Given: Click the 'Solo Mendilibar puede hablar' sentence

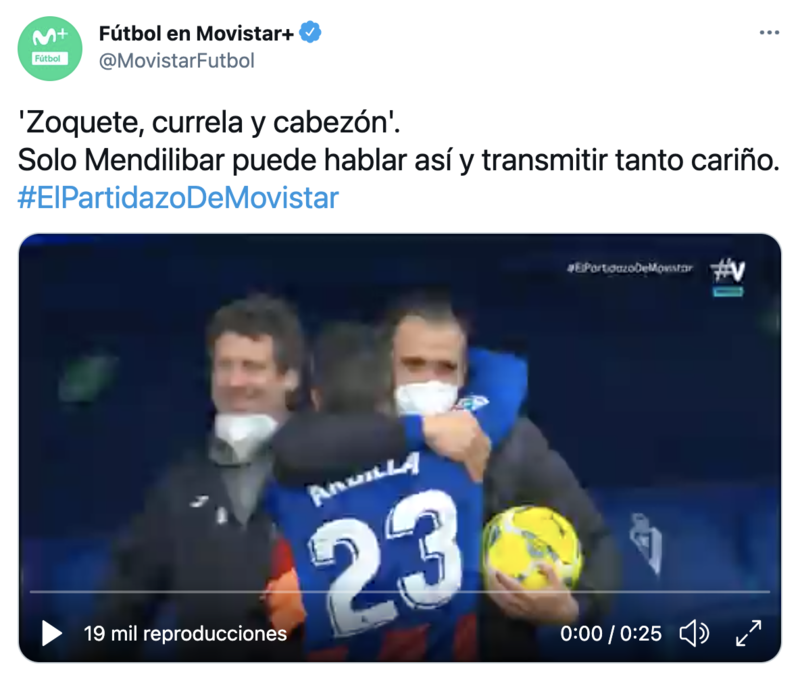Looking at the screenshot, I should tap(398, 160).
